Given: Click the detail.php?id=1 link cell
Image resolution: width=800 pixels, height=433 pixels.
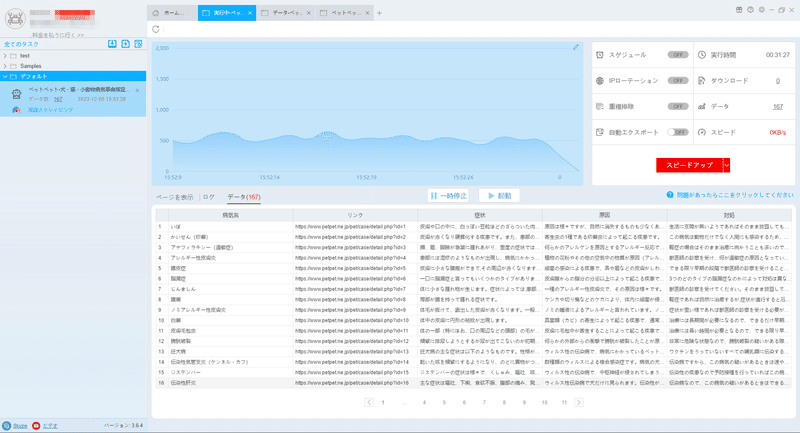Looking at the screenshot, I should pyautogui.click(x=355, y=226).
